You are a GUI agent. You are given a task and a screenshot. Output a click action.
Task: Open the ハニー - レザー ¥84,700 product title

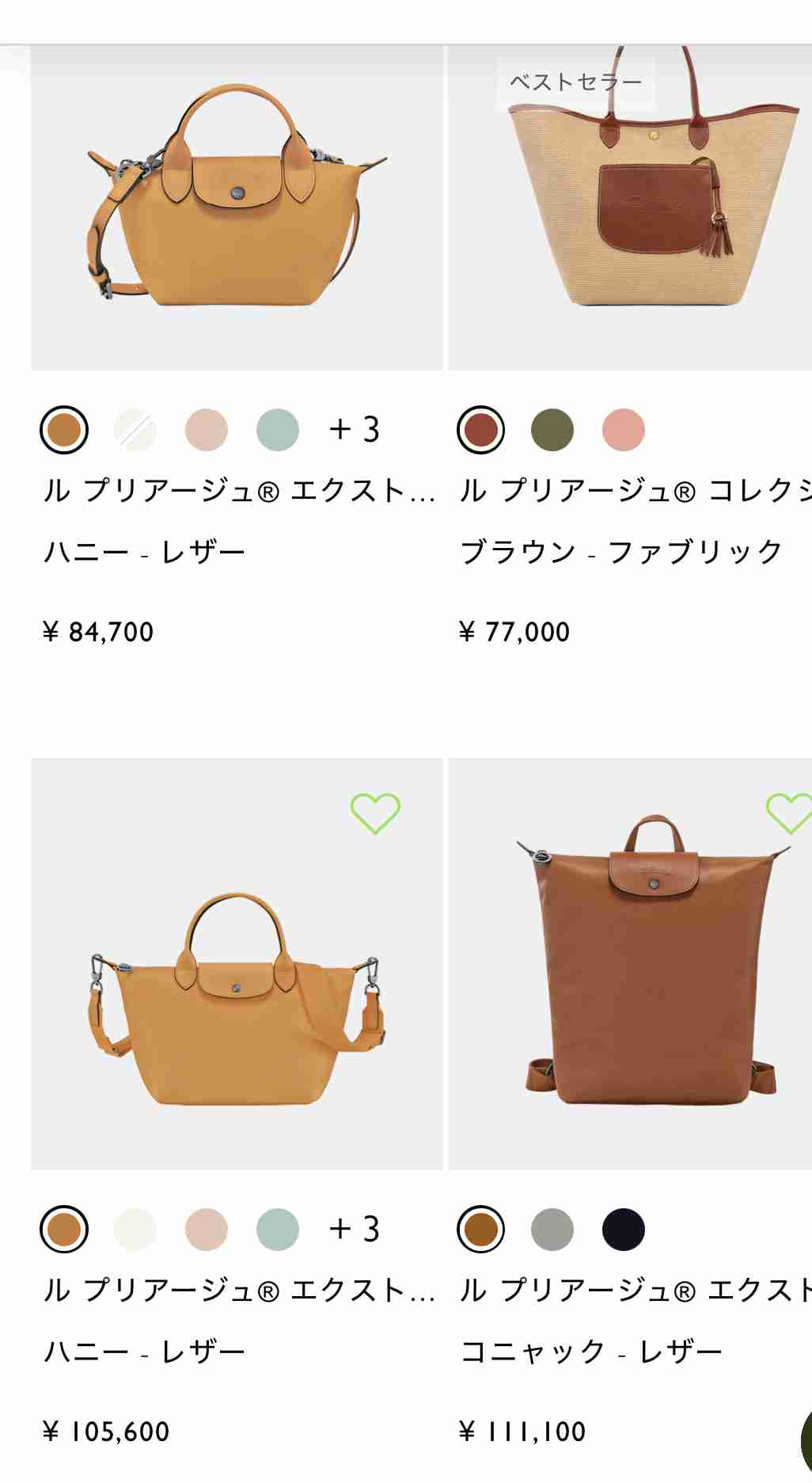point(240,491)
